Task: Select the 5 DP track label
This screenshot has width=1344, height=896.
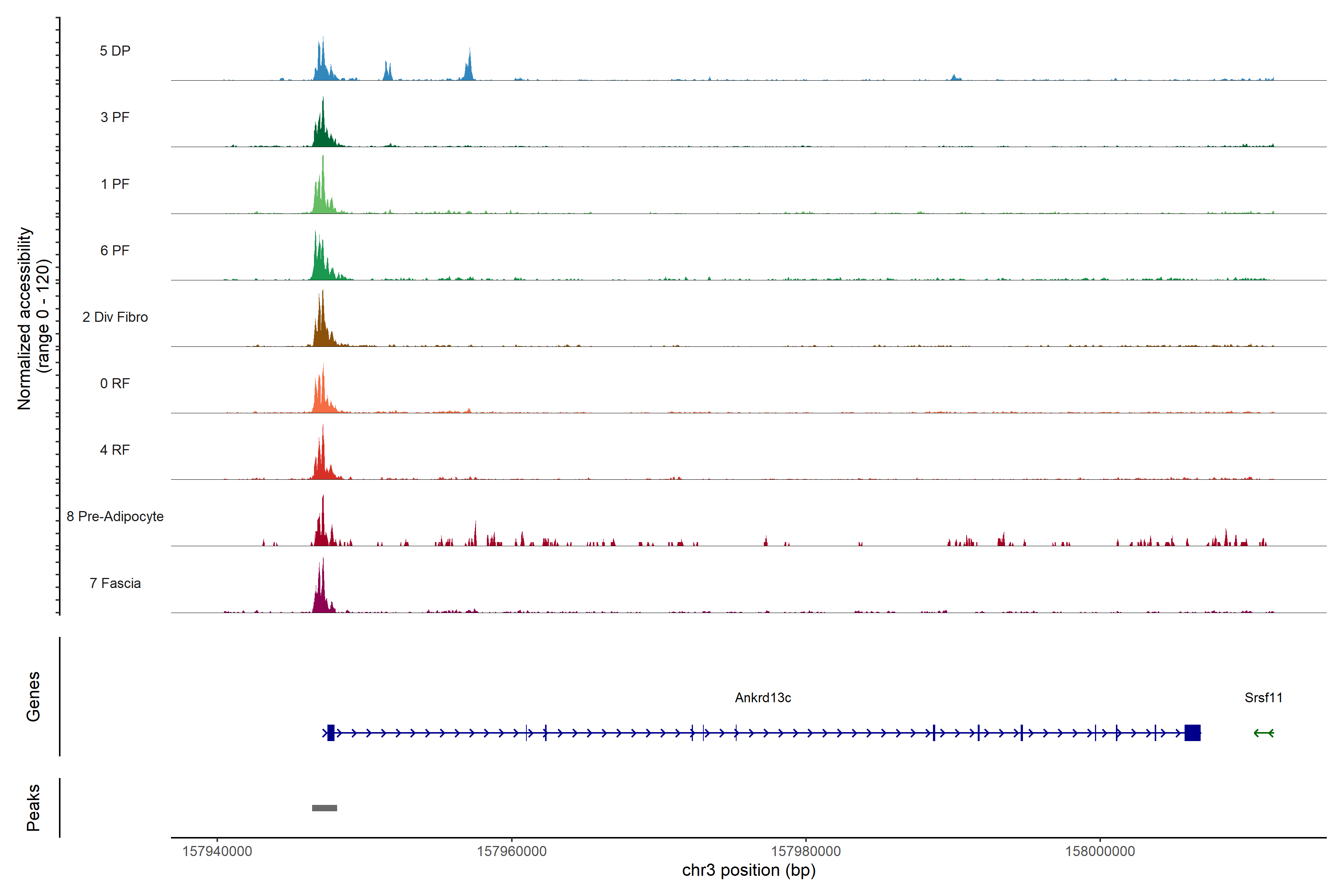Action: point(115,51)
